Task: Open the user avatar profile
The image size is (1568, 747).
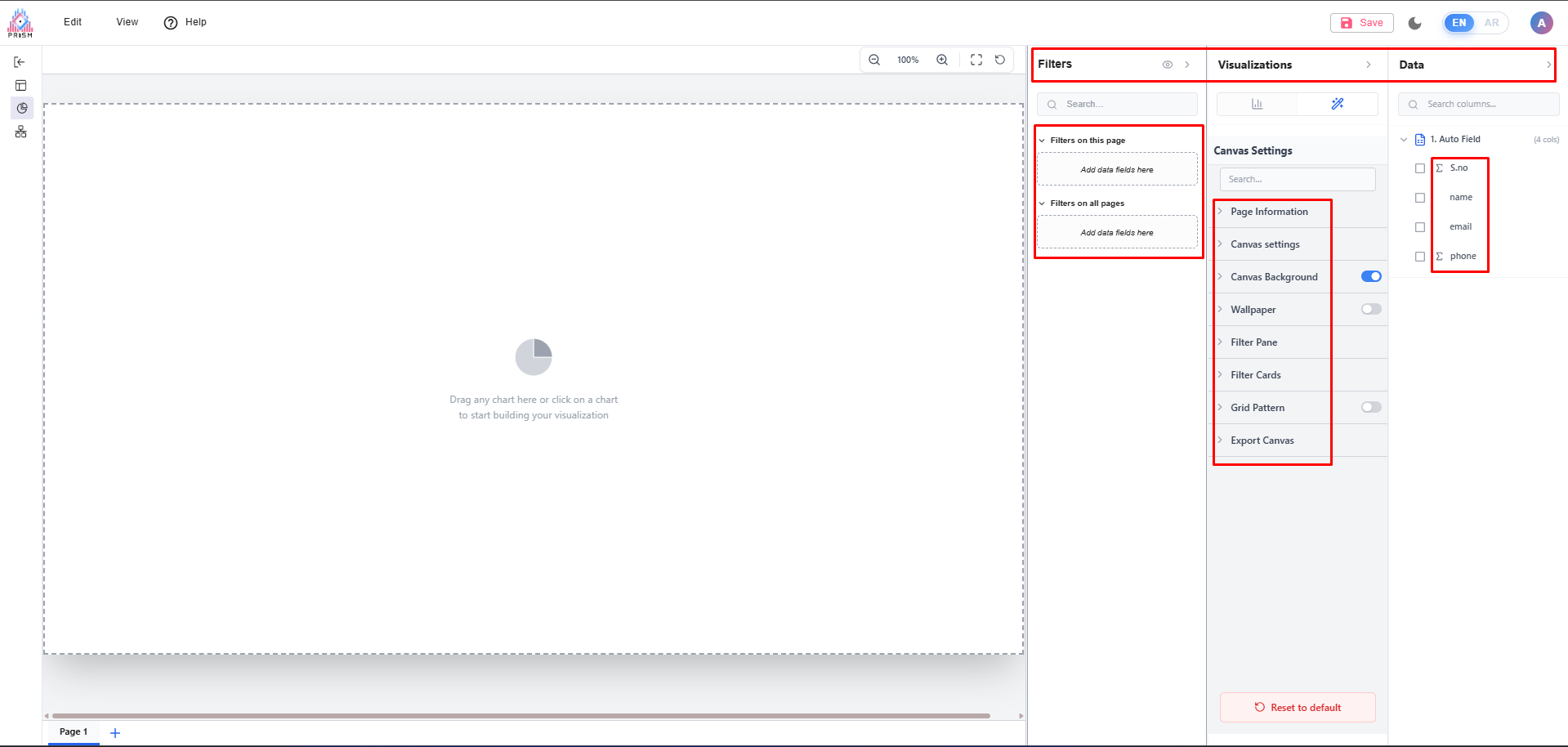Action: (x=1541, y=23)
